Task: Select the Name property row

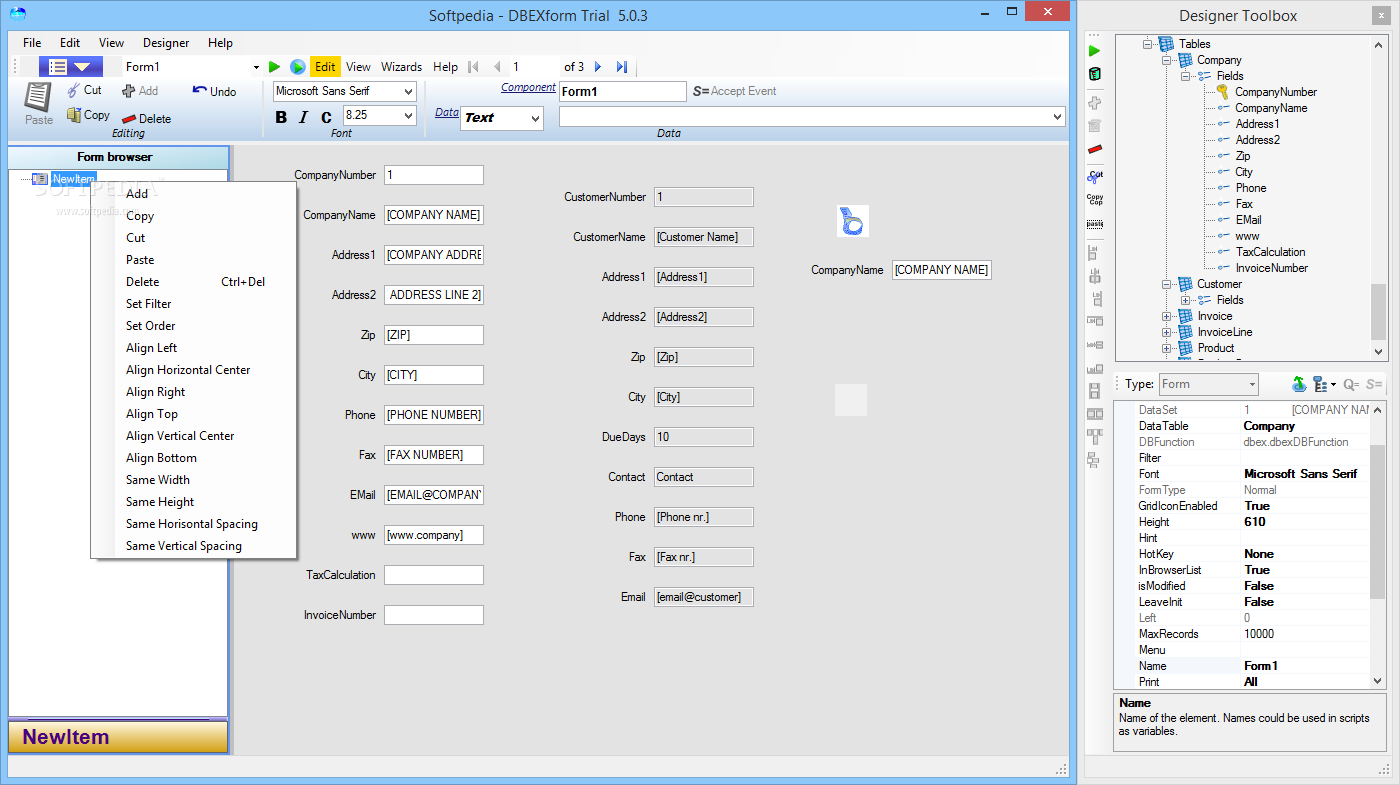Action: tap(1243, 666)
